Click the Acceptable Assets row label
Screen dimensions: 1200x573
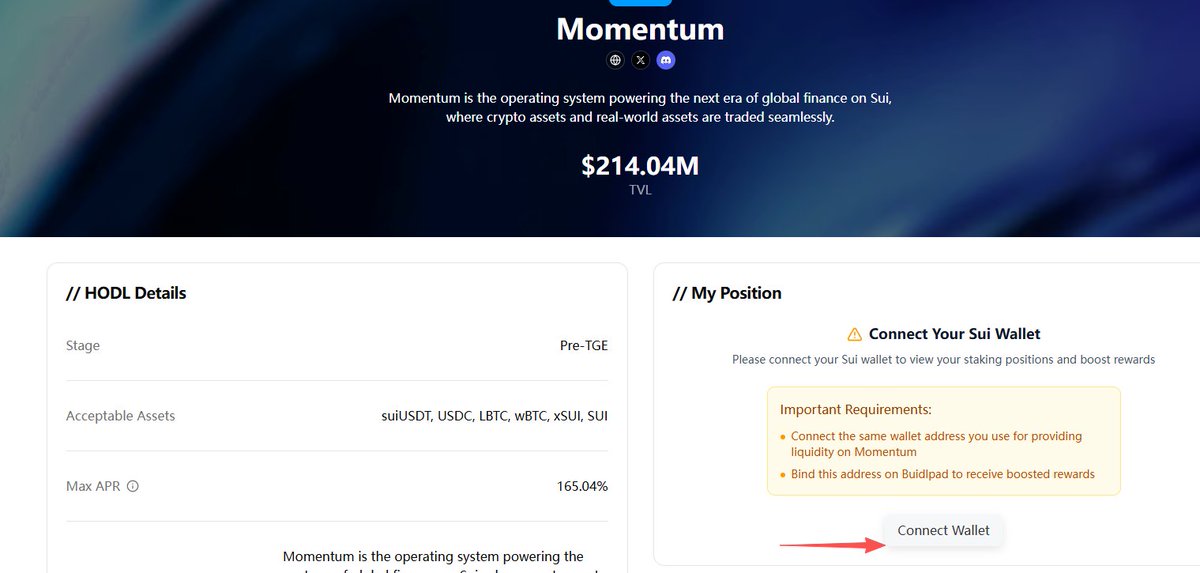pos(120,416)
